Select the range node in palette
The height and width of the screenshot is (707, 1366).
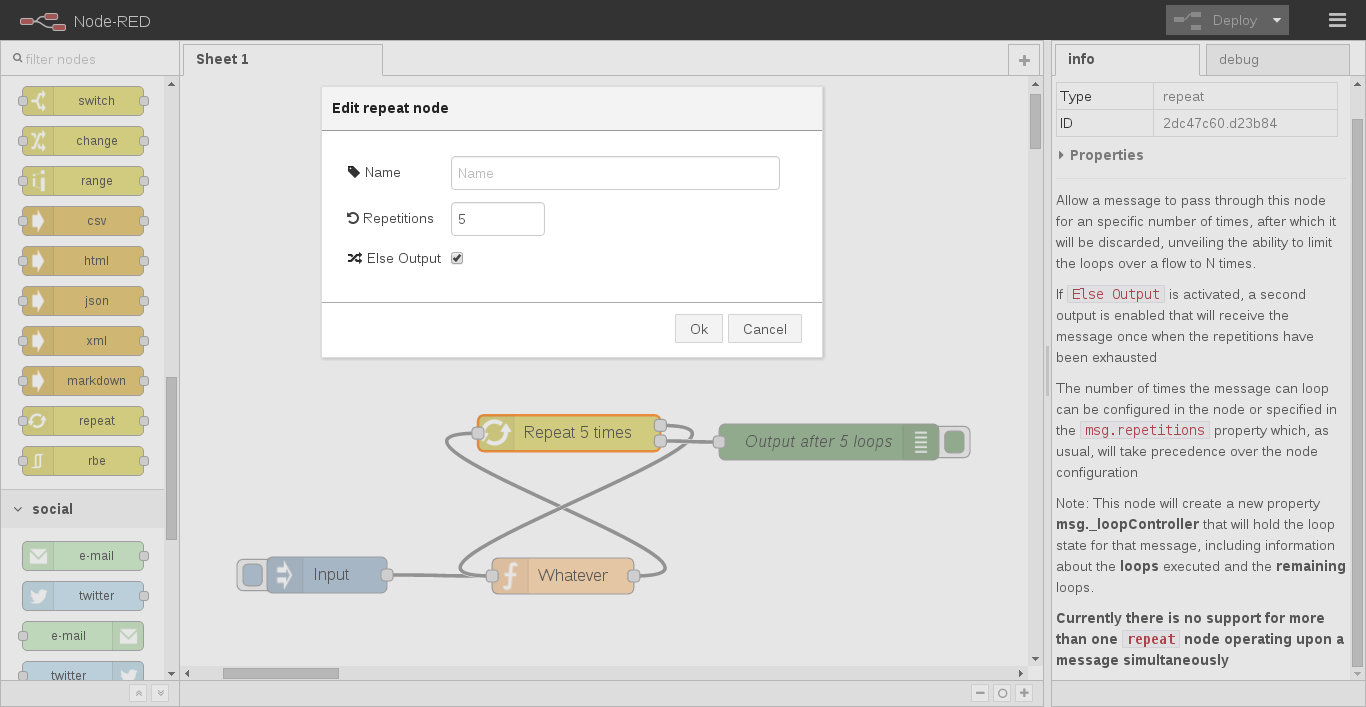point(83,181)
